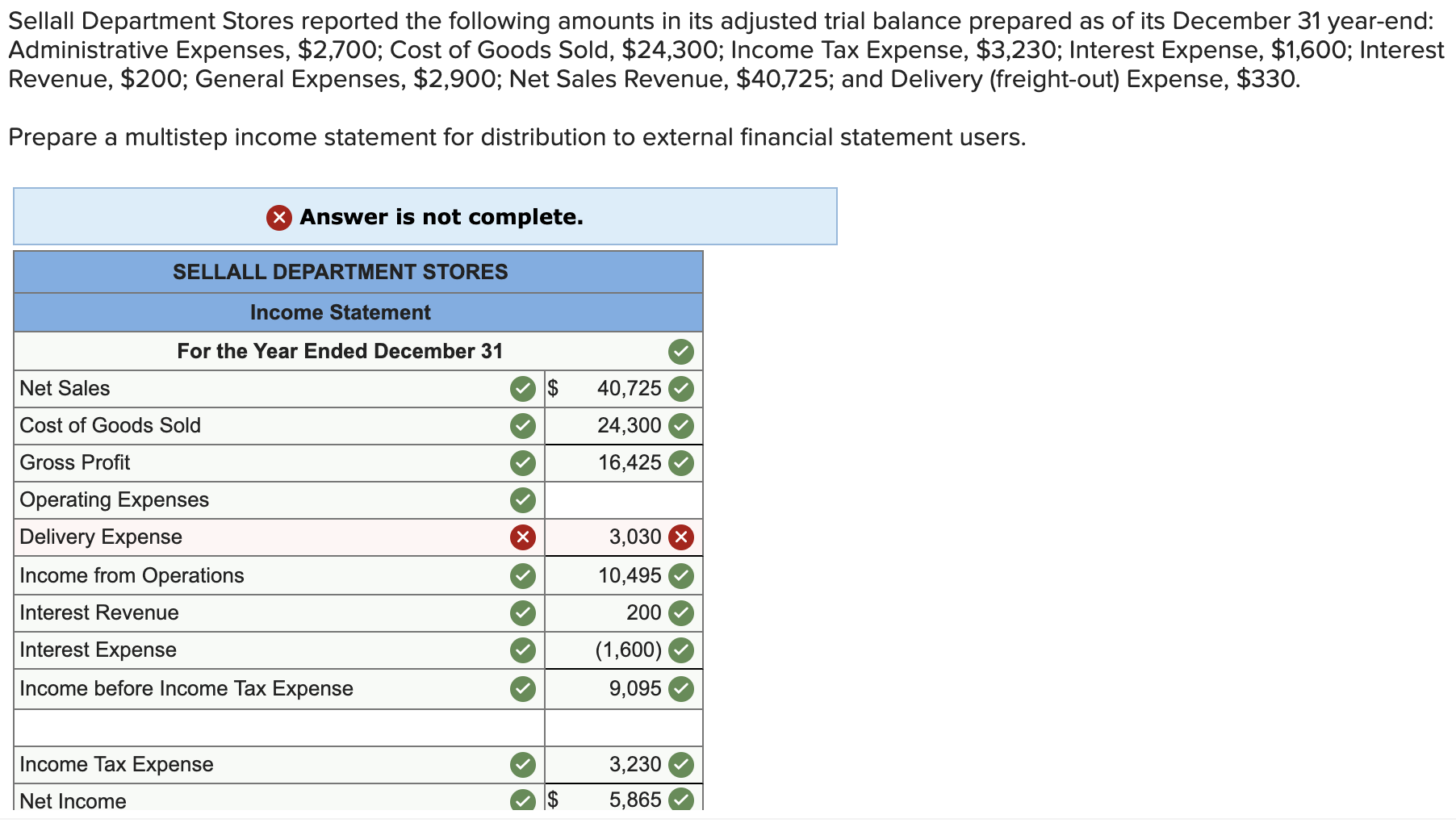Click the green check next to the 200 amount
Viewport: 1456px width, 823px height.
point(681,613)
